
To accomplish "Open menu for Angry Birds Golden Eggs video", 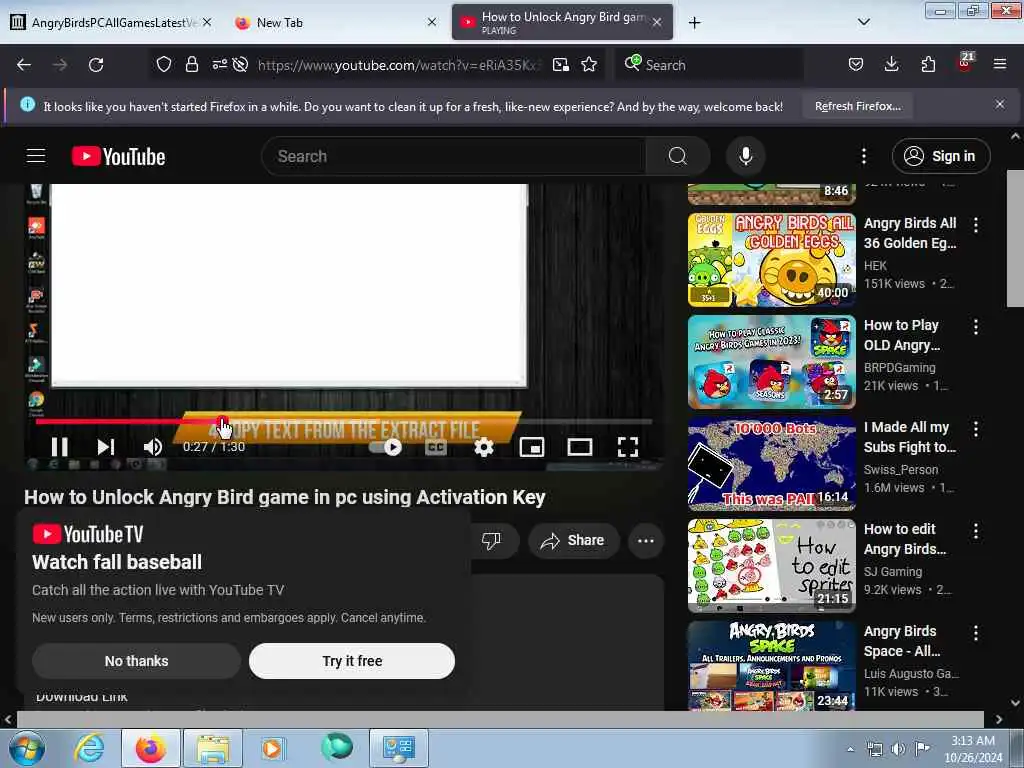I will click(976, 225).
